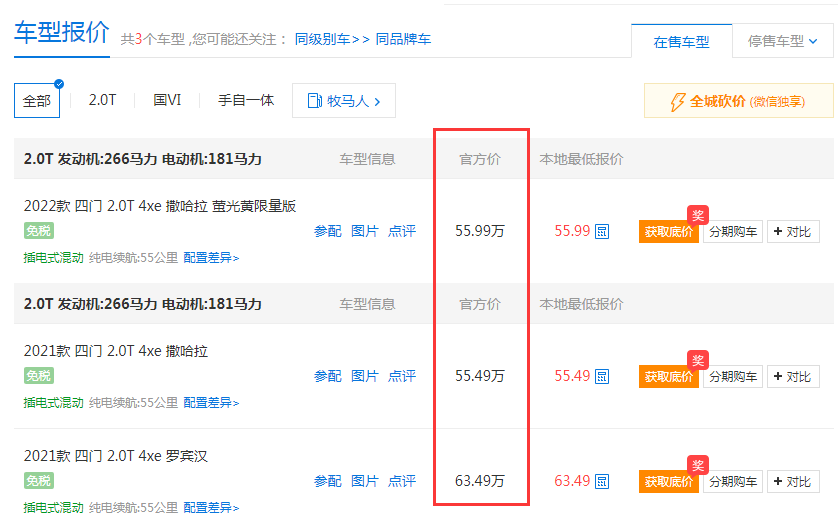The height and width of the screenshot is (521, 838).
Task: Click 获取底价 for 2021款 罗宾汉
Action: [669, 481]
